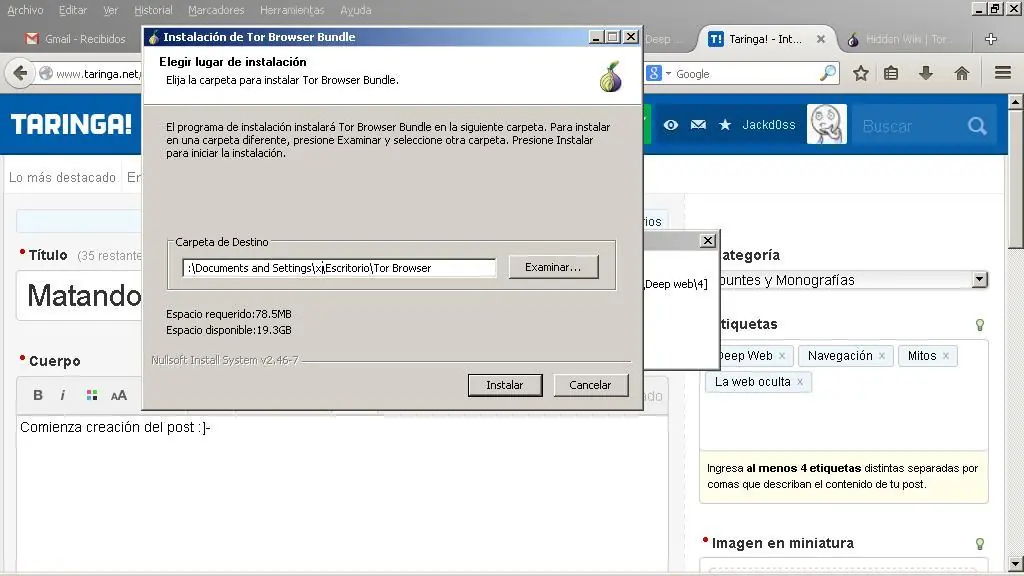Open the Editar menu
This screenshot has width=1024, height=576.
point(72,10)
